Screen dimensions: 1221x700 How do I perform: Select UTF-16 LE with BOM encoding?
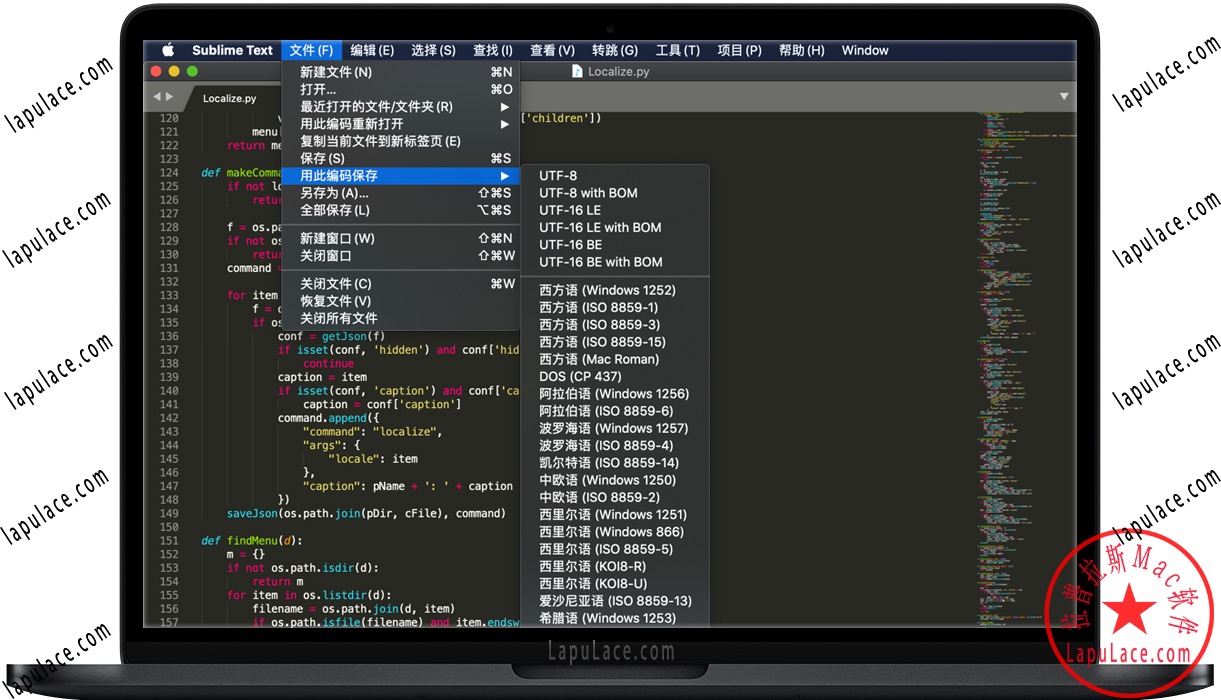[x=599, y=227]
